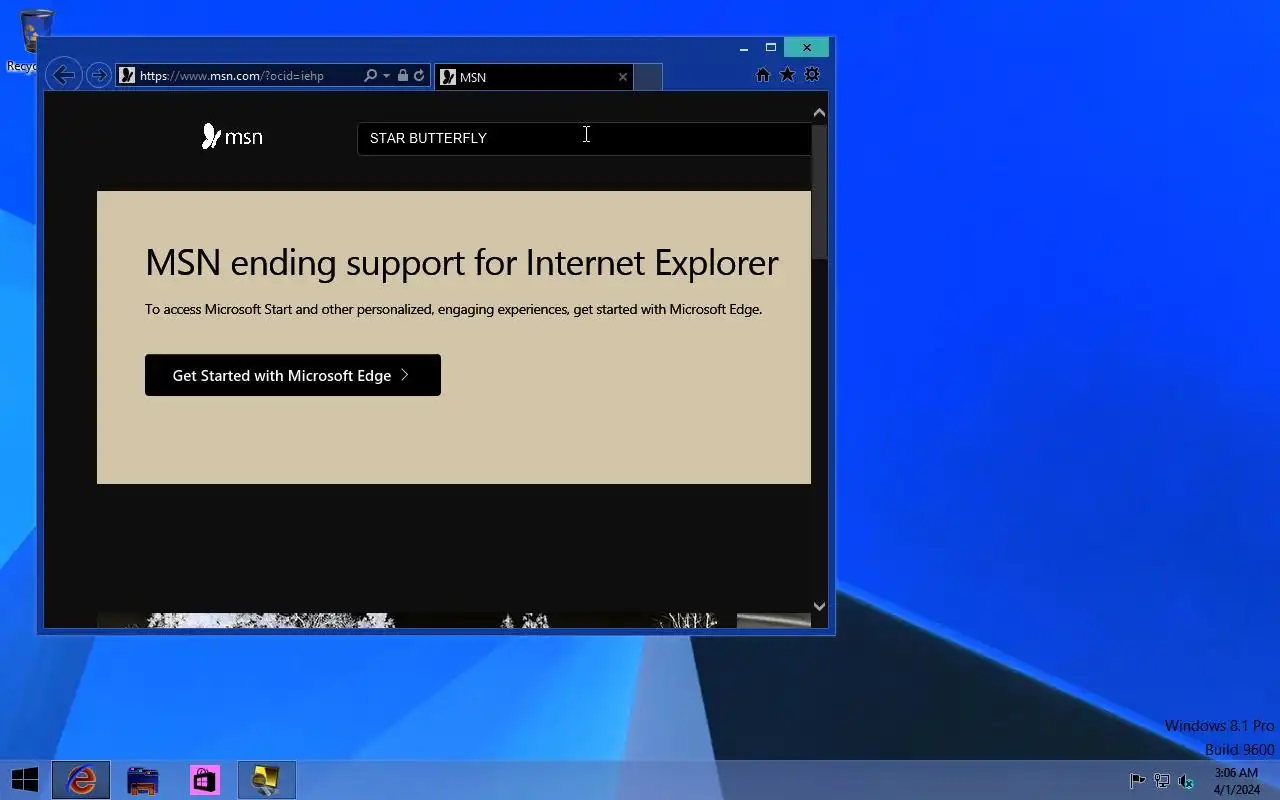Open the Tools gear menu
This screenshot has height=800, width=1280.
812,75
